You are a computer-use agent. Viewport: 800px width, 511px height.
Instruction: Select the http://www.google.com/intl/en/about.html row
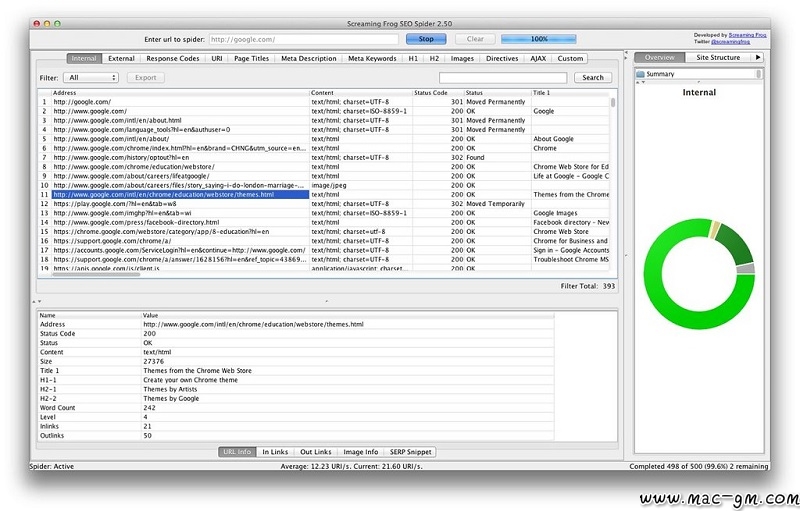(323, 120)
